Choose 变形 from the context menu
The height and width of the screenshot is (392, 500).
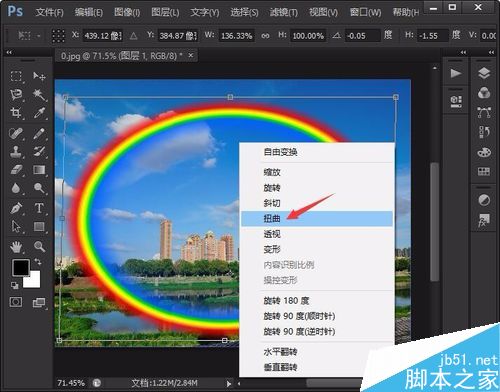pyautogui.click(x=317, y=249)
